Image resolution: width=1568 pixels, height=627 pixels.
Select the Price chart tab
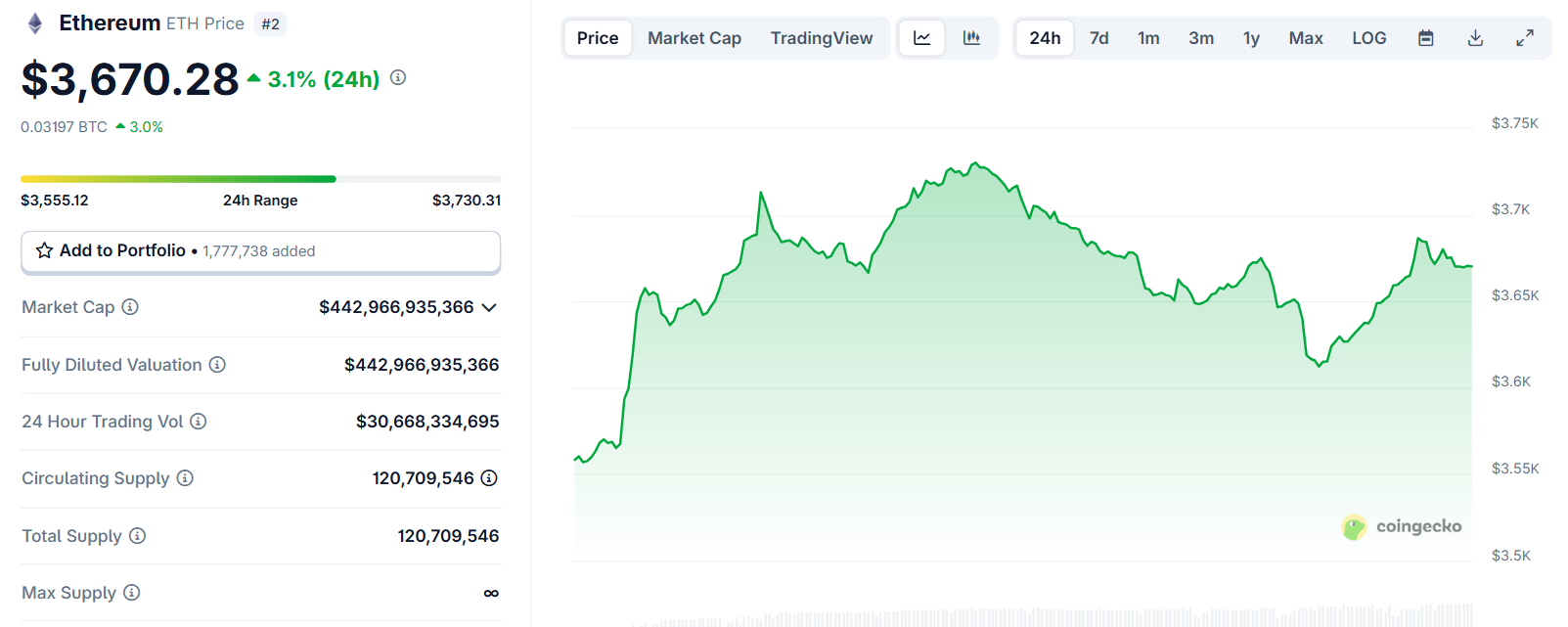point(598,38)
